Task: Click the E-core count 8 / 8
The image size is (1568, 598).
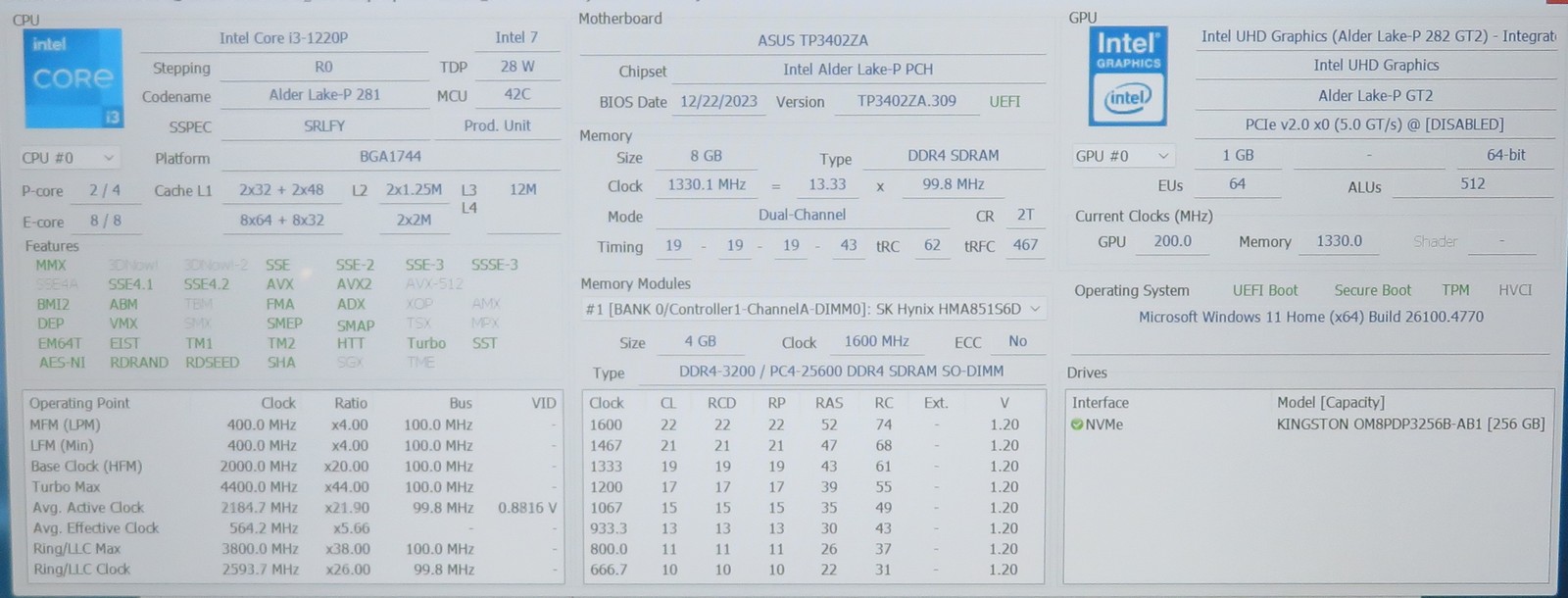Action: [105, 221]
